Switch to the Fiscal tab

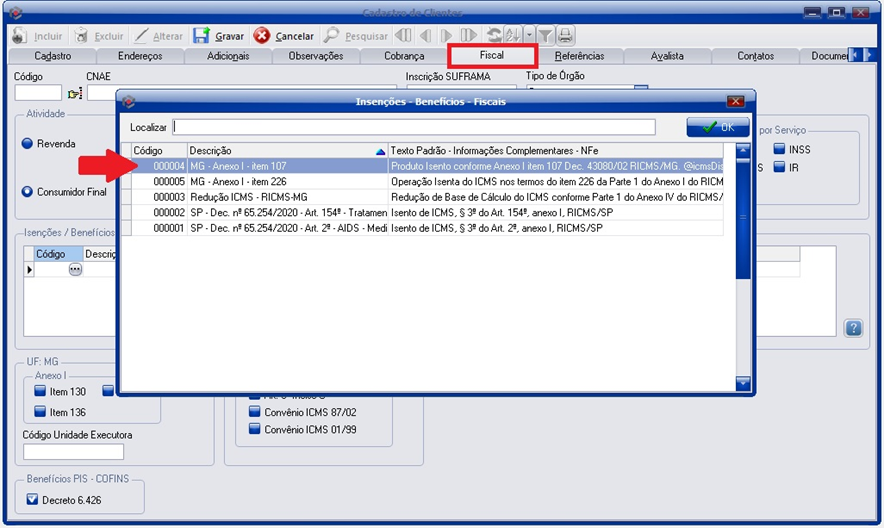click(492, 55)
